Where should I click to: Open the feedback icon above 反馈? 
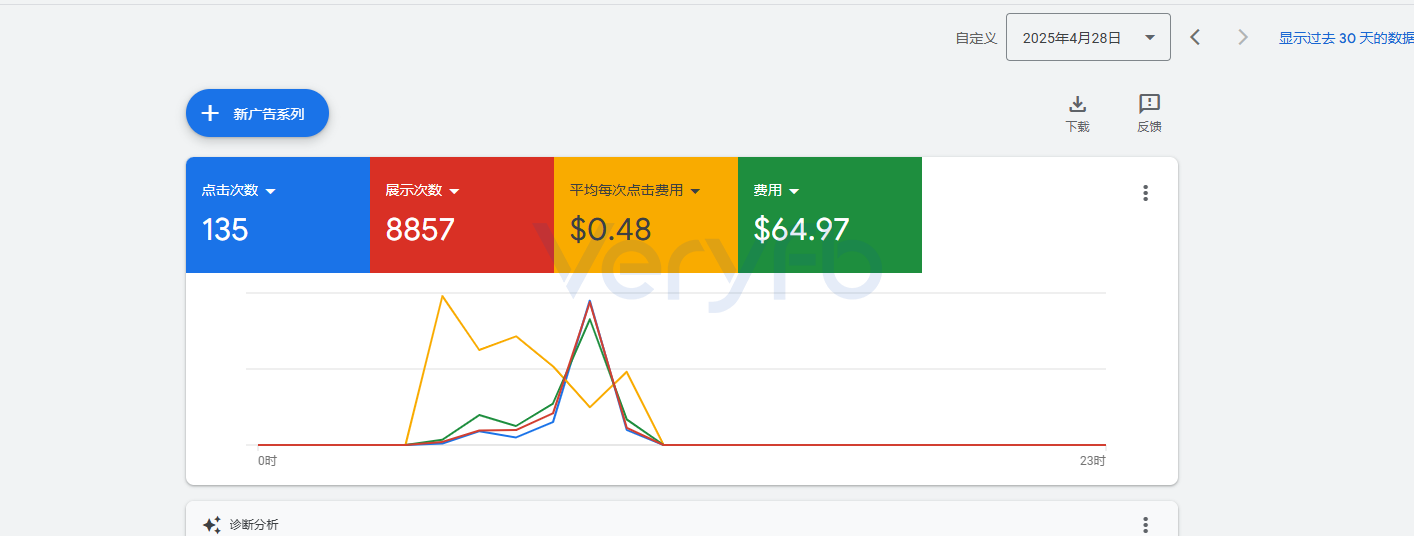pyautogui.click(x=1149, y=104)
